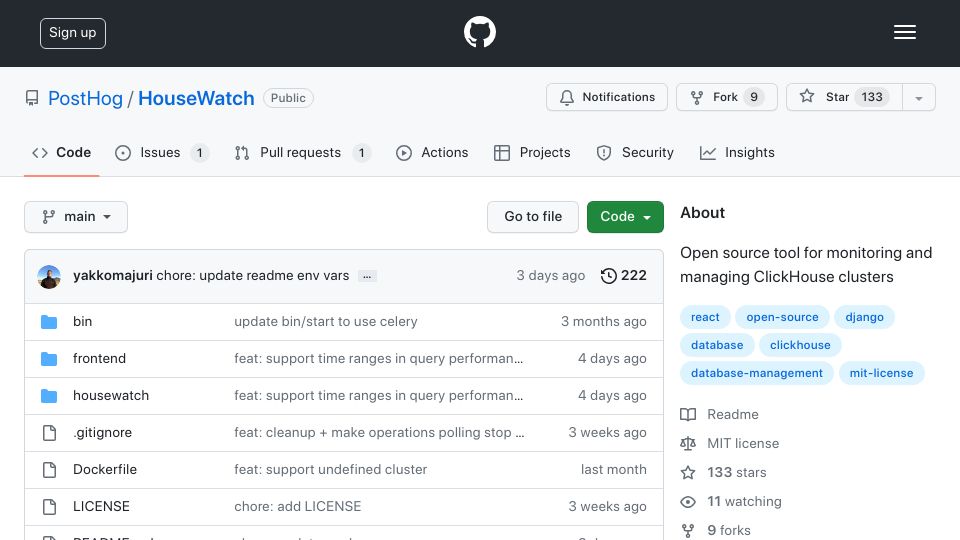Click the LICENSE file icon

[49, 506]
